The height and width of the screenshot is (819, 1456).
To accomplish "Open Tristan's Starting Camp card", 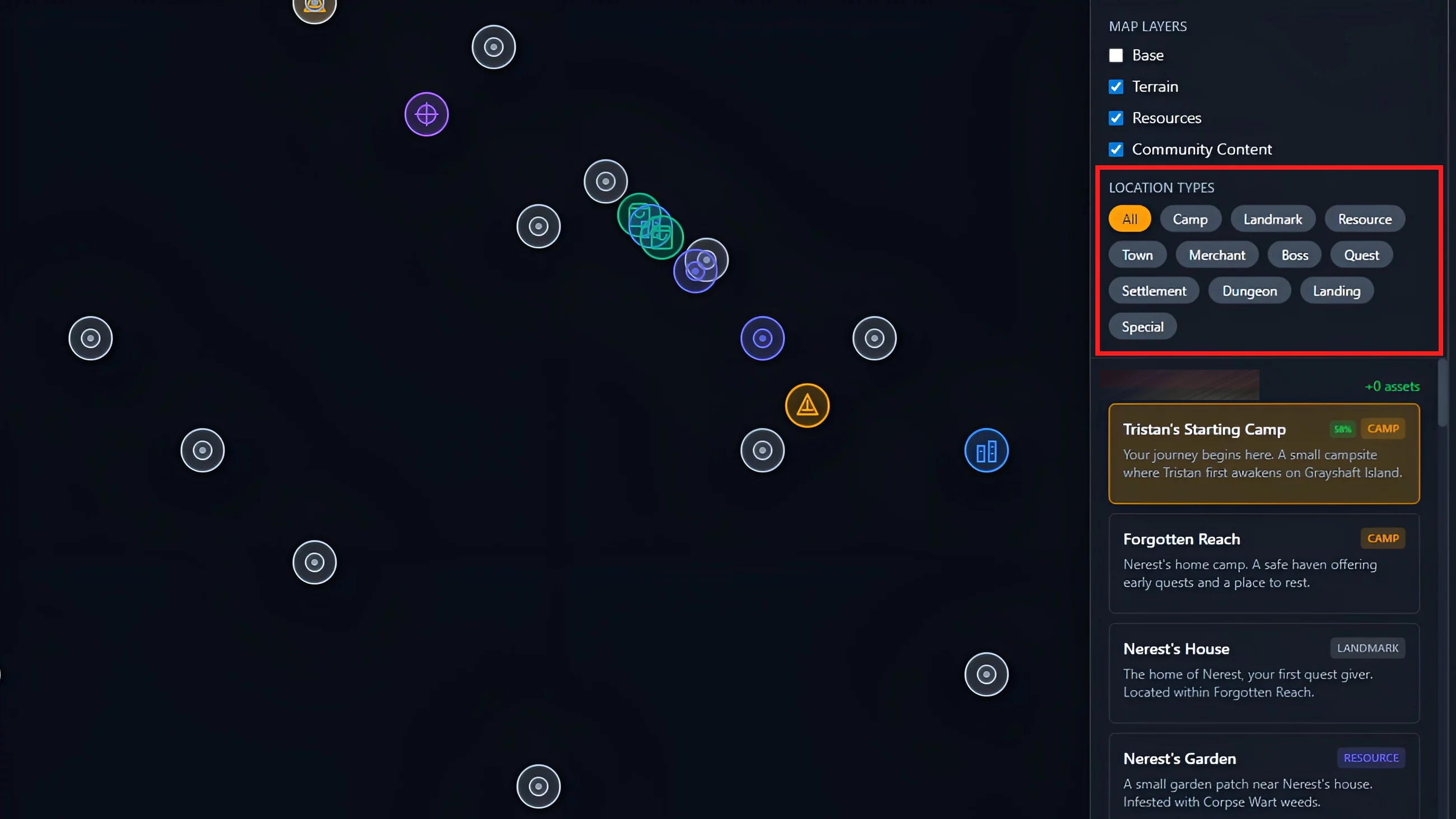I will (x=1264, y=453).
